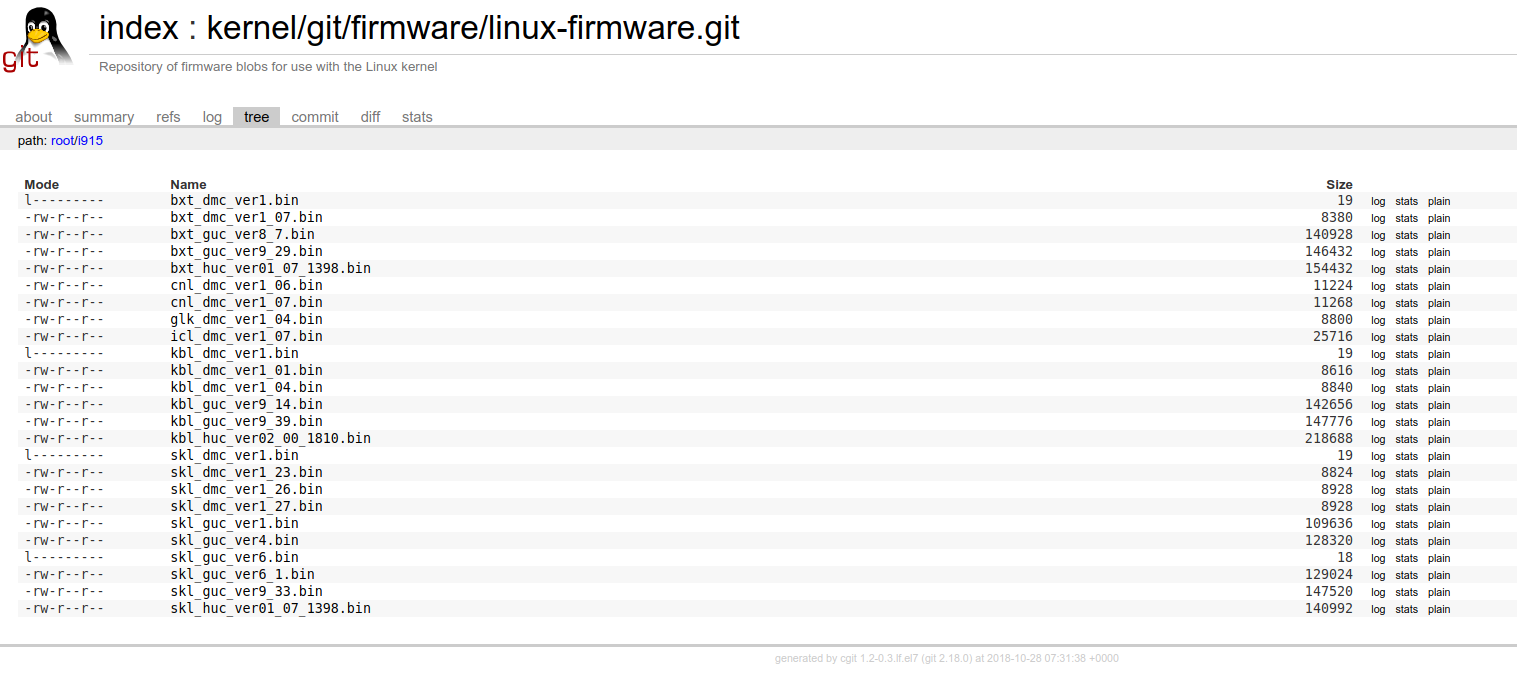Open the about tab
Screen dimensions: 1517x680
(x=34, y=117)
